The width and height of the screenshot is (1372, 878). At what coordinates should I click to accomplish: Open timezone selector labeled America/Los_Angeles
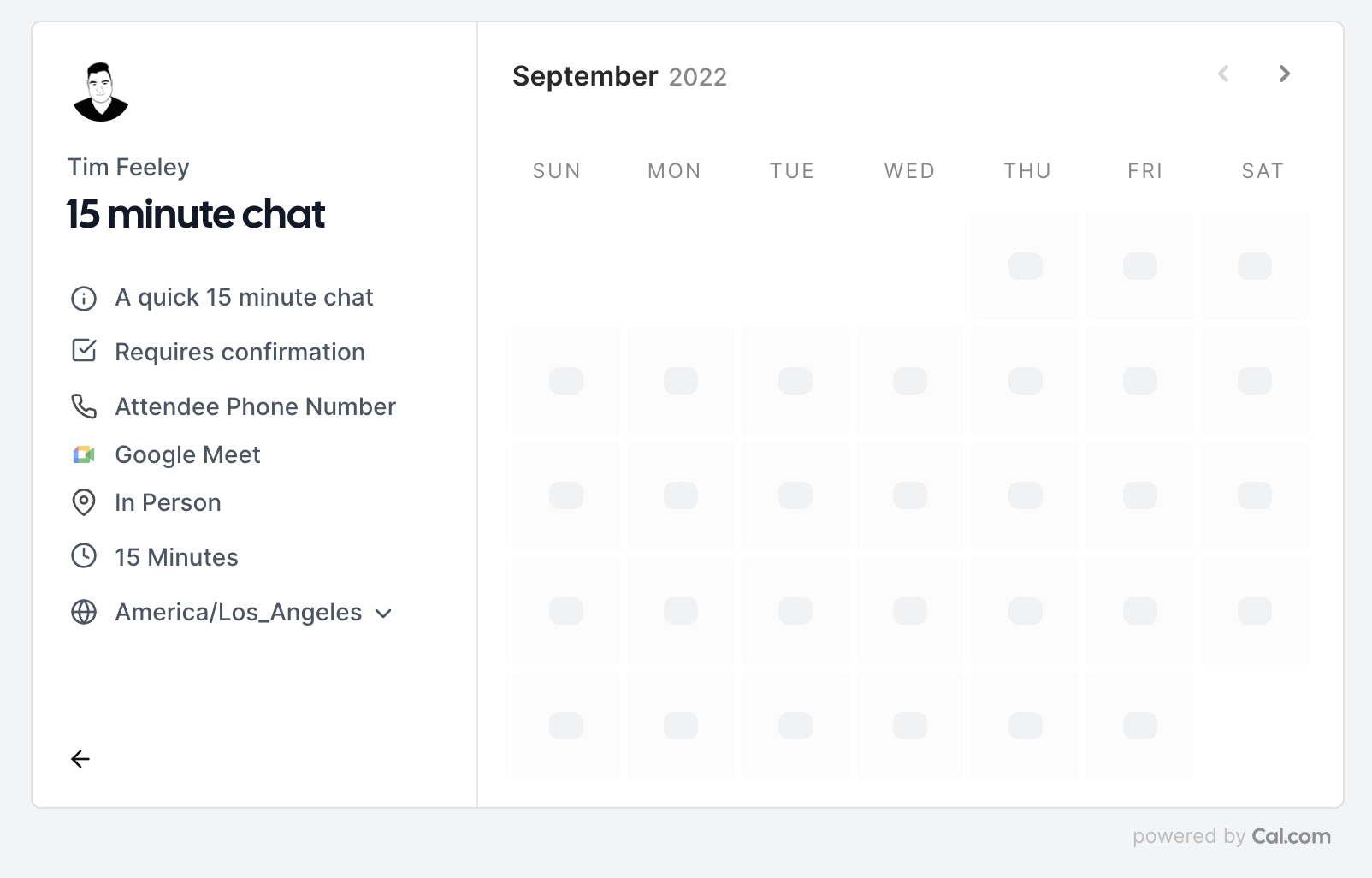[254, 613]
